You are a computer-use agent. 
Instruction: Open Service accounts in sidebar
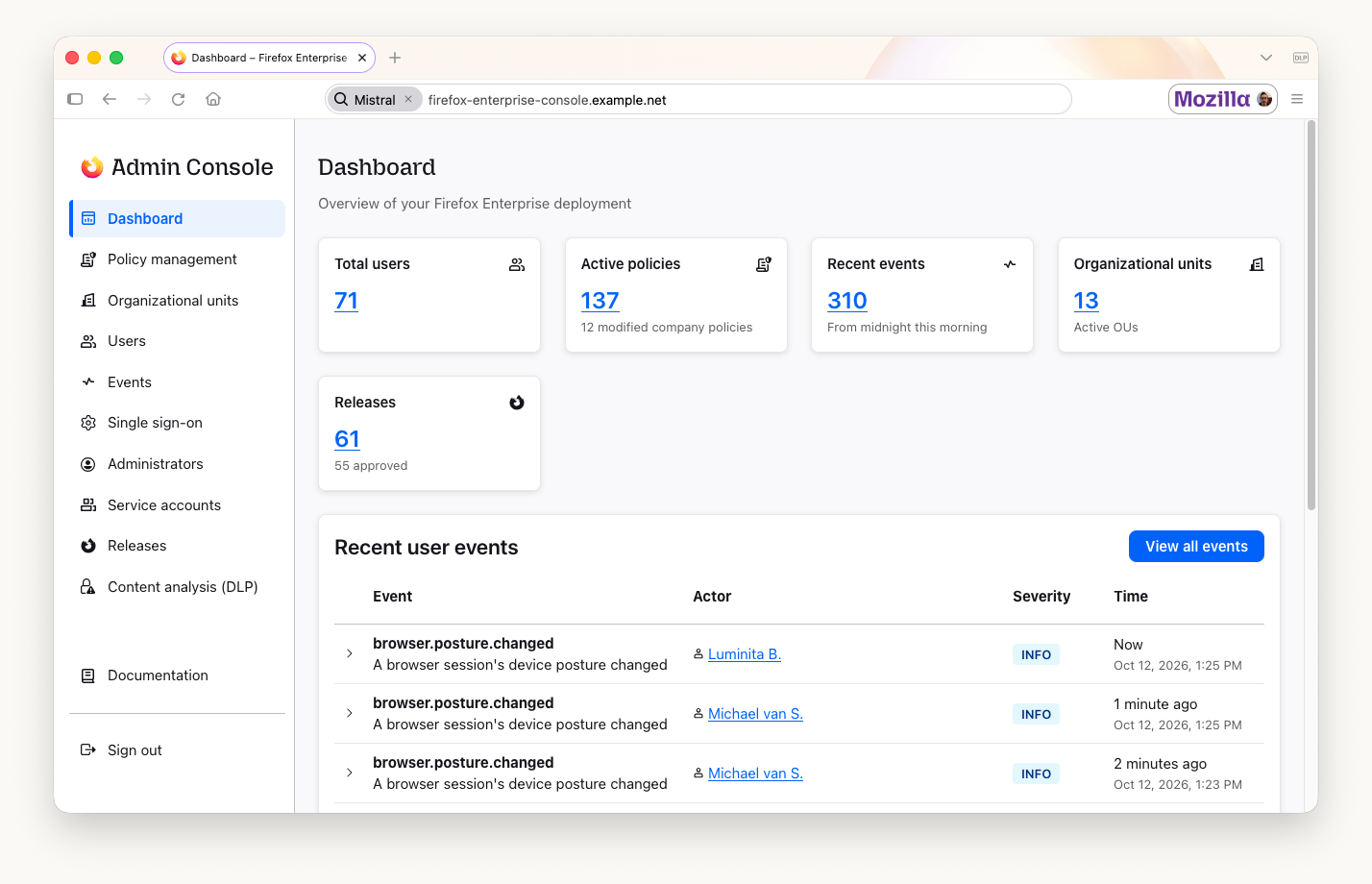[x=178, y=505]
